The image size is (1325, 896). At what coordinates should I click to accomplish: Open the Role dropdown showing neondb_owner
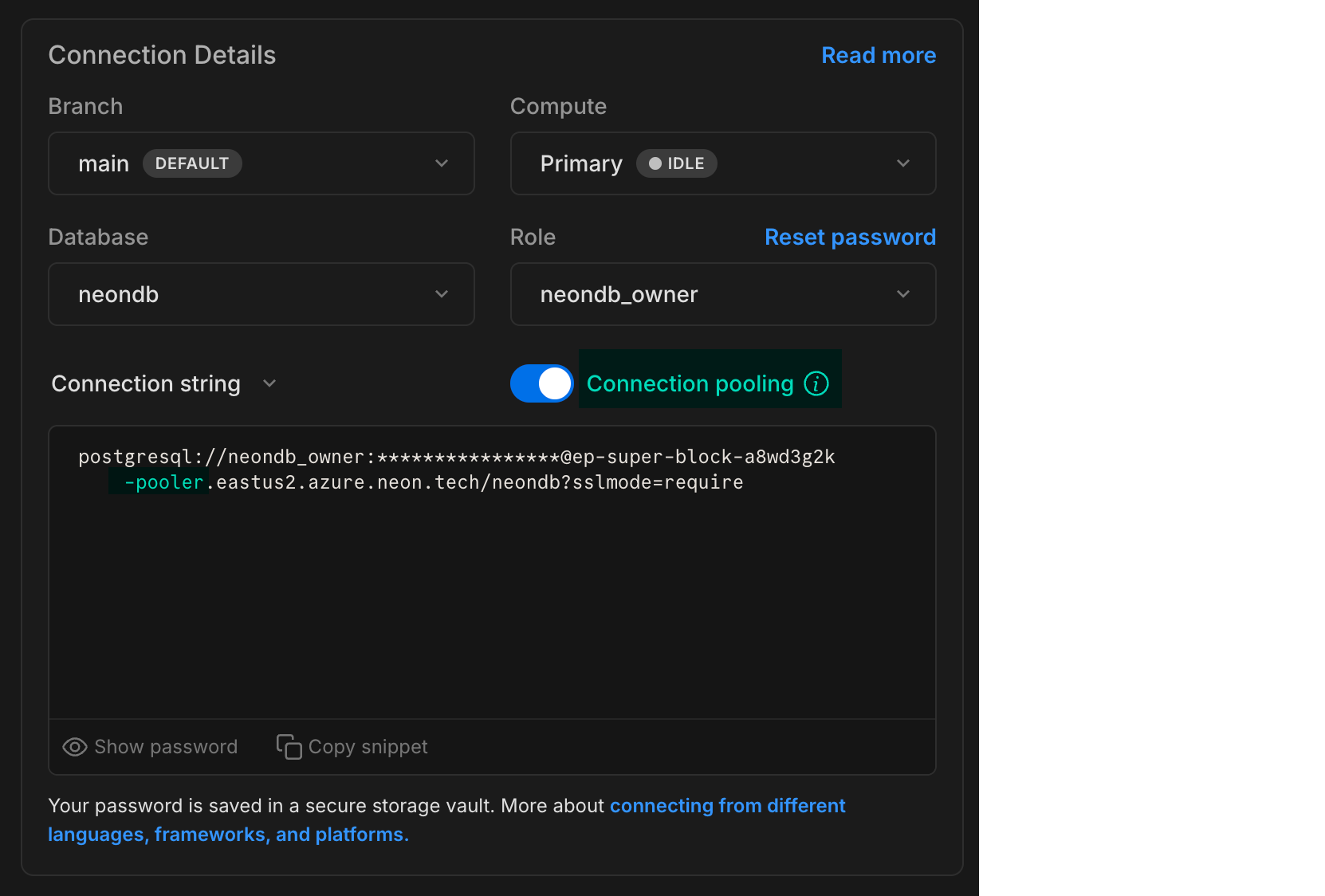pos(723,294)
